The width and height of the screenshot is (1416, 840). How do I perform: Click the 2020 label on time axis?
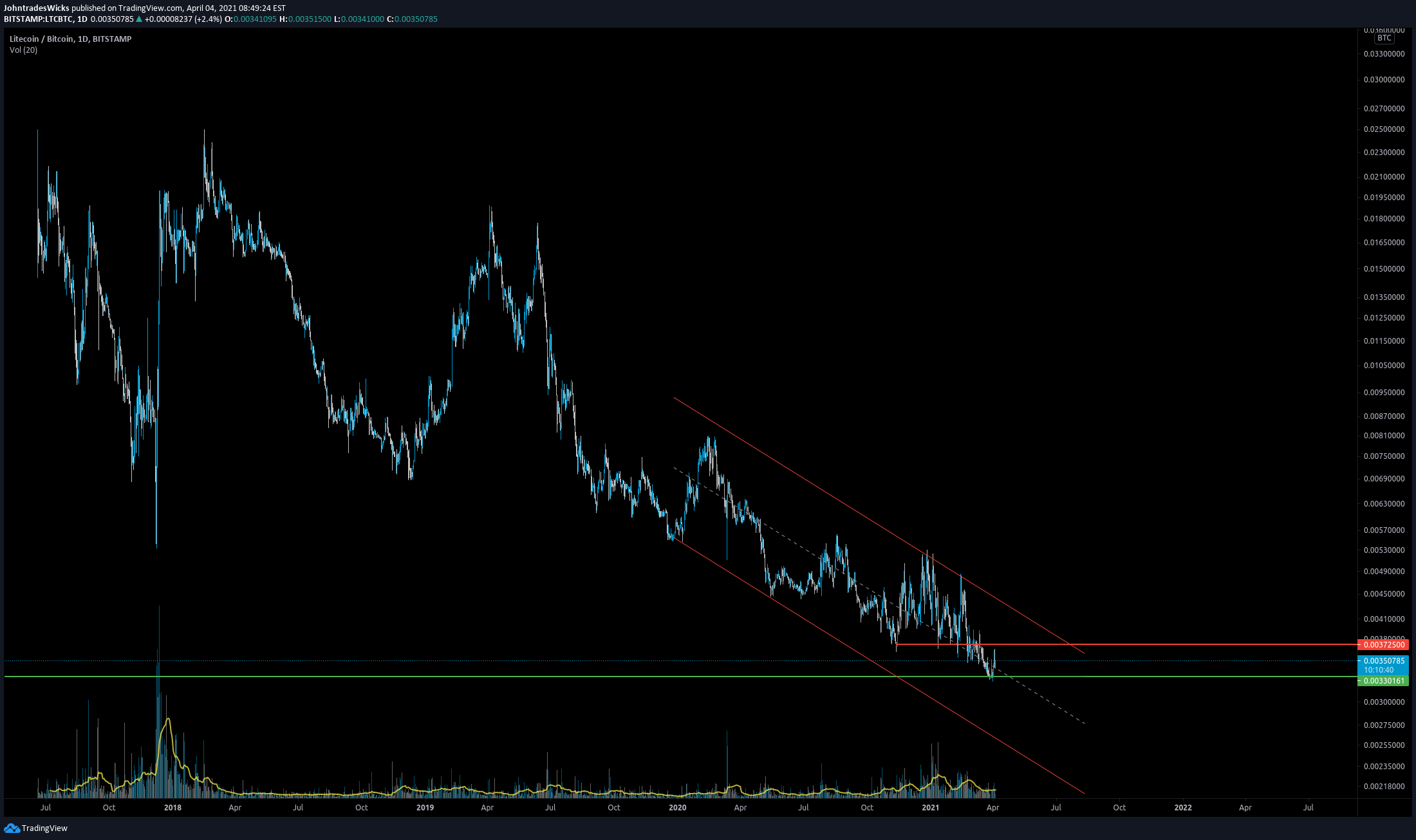pos(677,807)
